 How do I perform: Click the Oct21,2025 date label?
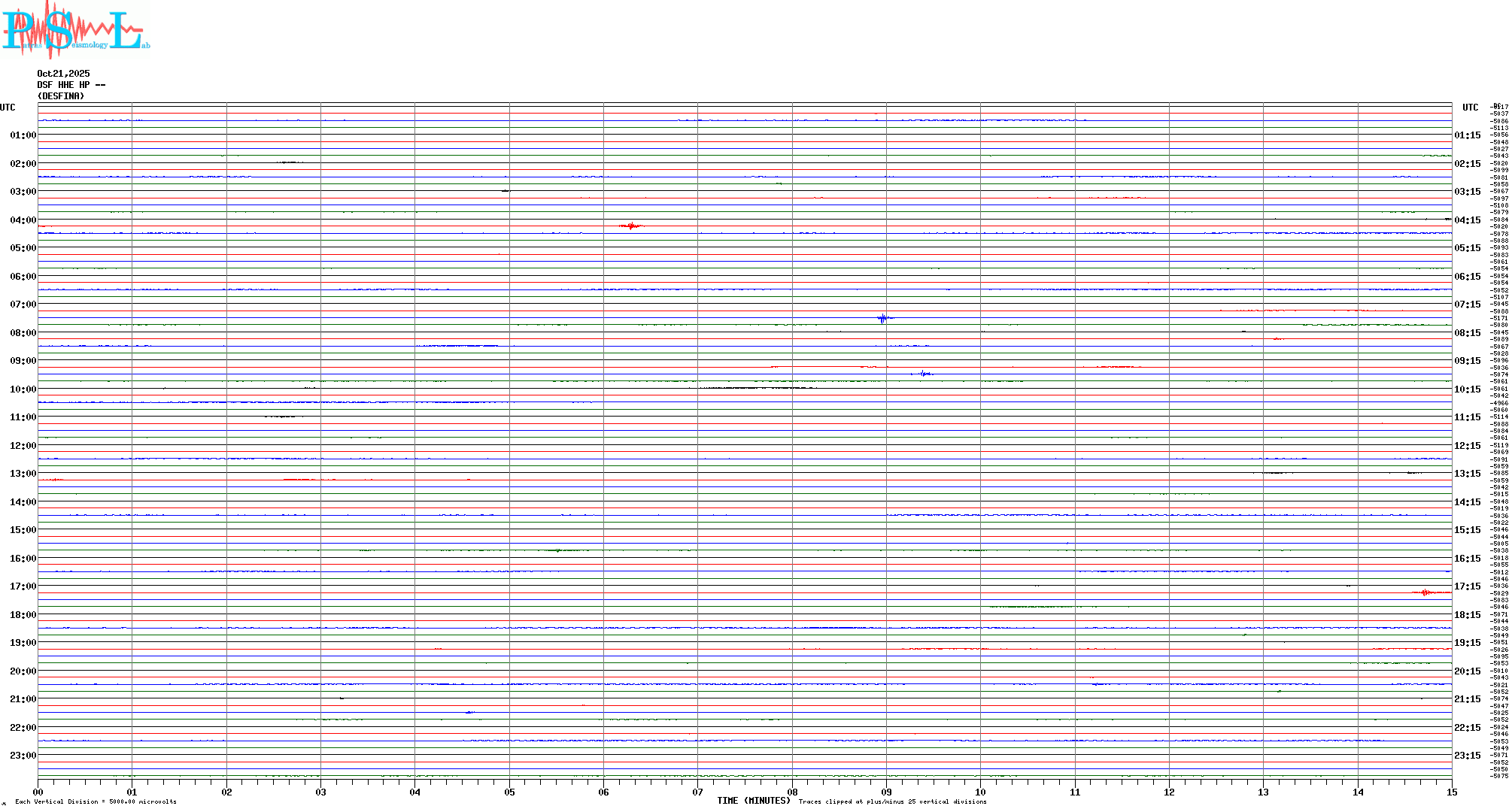(63, 74)
